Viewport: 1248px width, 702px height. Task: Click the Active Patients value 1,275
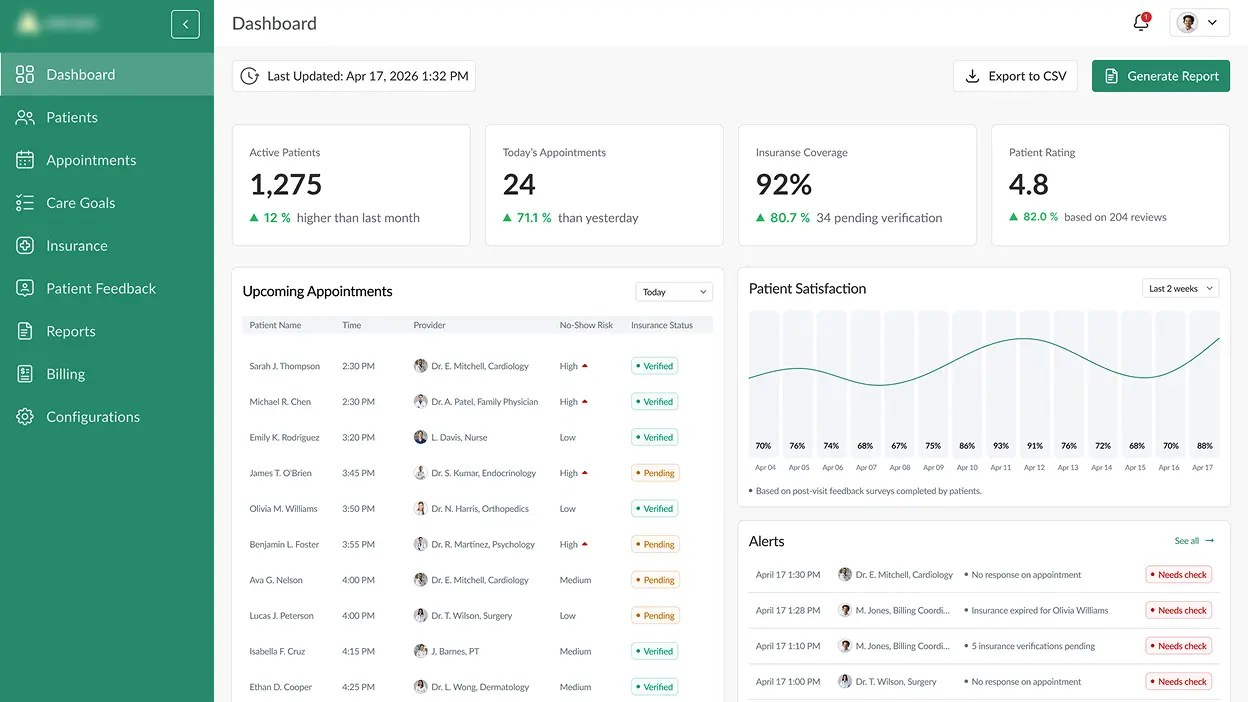coord(286,185)
